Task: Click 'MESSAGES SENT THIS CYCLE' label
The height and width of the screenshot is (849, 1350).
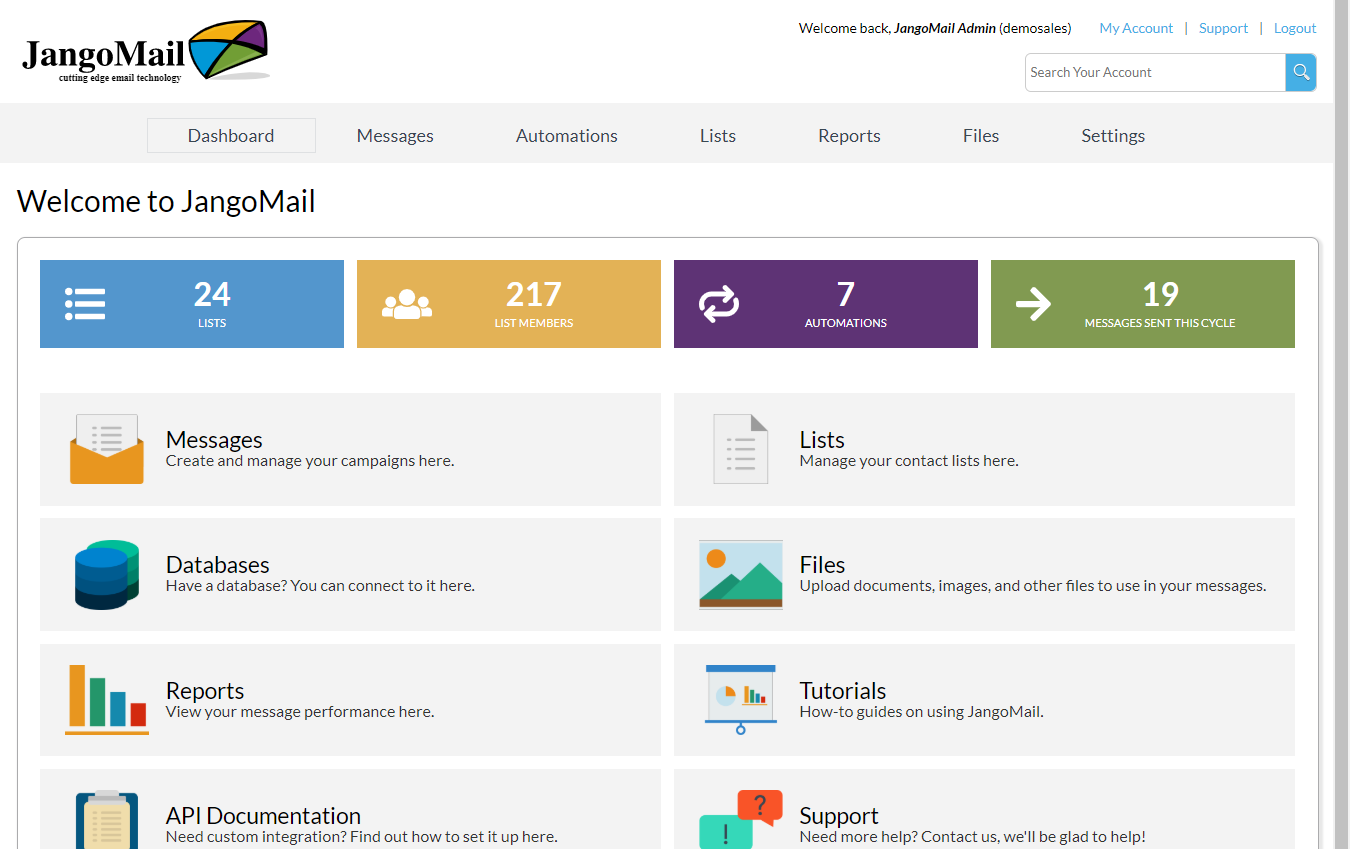Action: coord(1160,323)
